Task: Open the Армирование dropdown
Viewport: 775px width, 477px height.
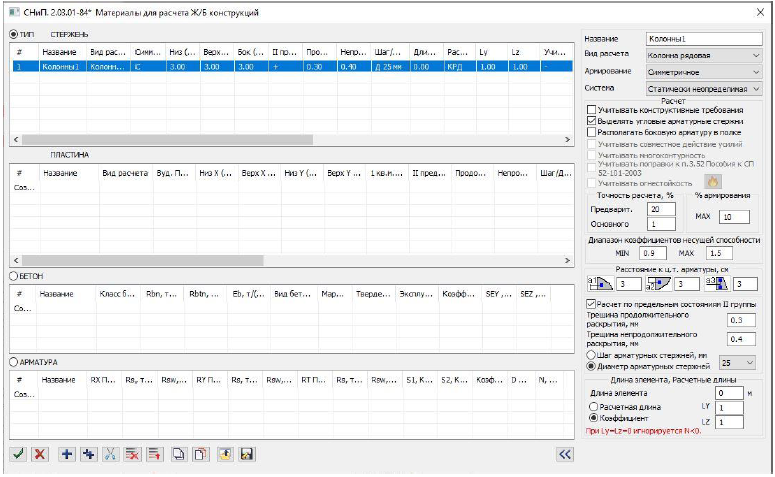Action: click(x=704, y=72)
